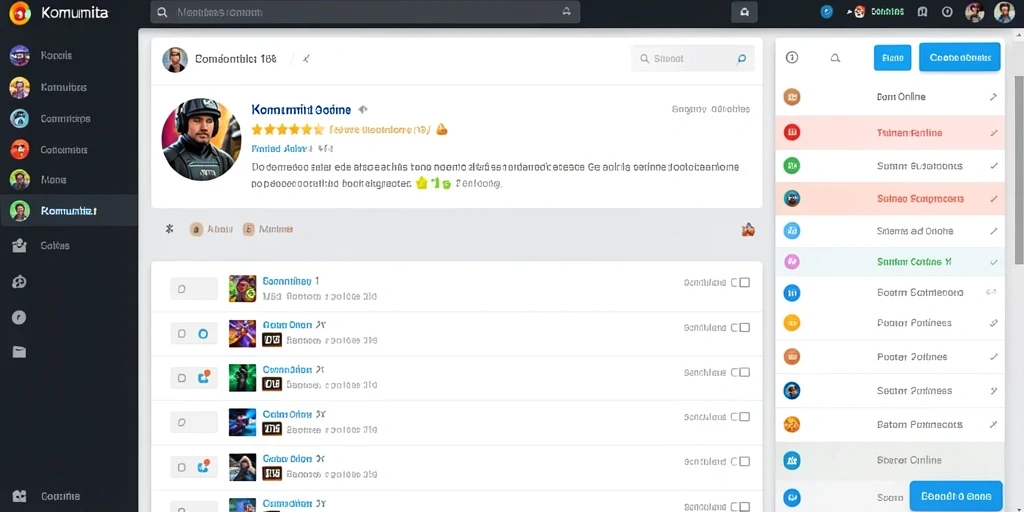Click the orange rating text beside the stars

[x=379, y=129]
